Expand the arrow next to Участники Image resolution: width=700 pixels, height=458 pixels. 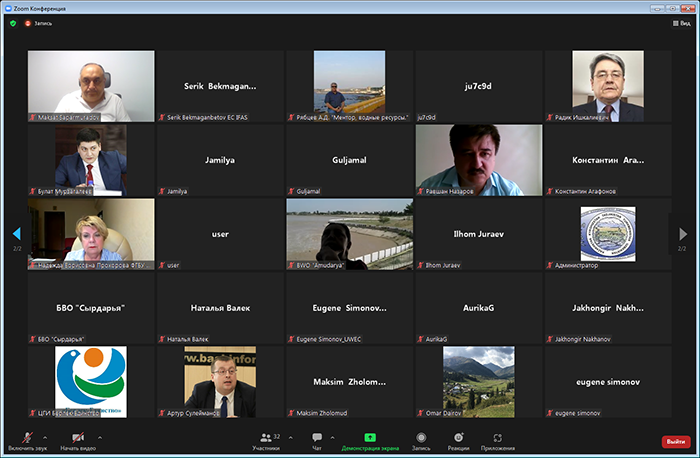(x=290, y=437)
